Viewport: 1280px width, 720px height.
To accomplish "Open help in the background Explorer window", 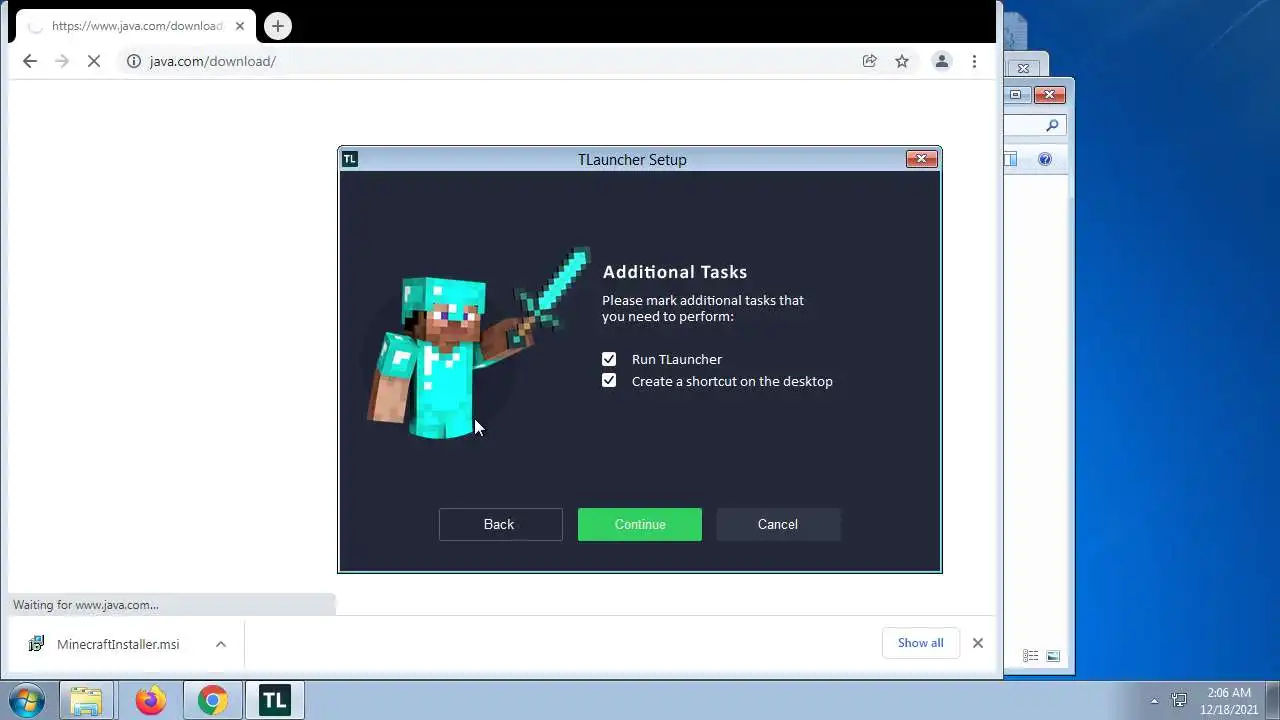I will click(1045, 159).
